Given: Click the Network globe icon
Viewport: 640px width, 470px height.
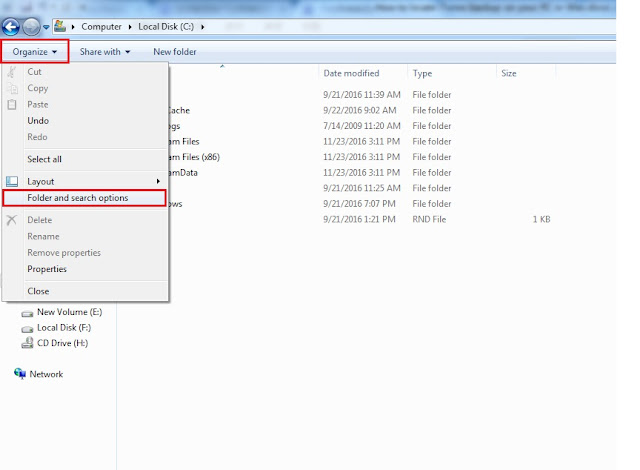Looking at the screenshot, I should (x=20, y=373).
